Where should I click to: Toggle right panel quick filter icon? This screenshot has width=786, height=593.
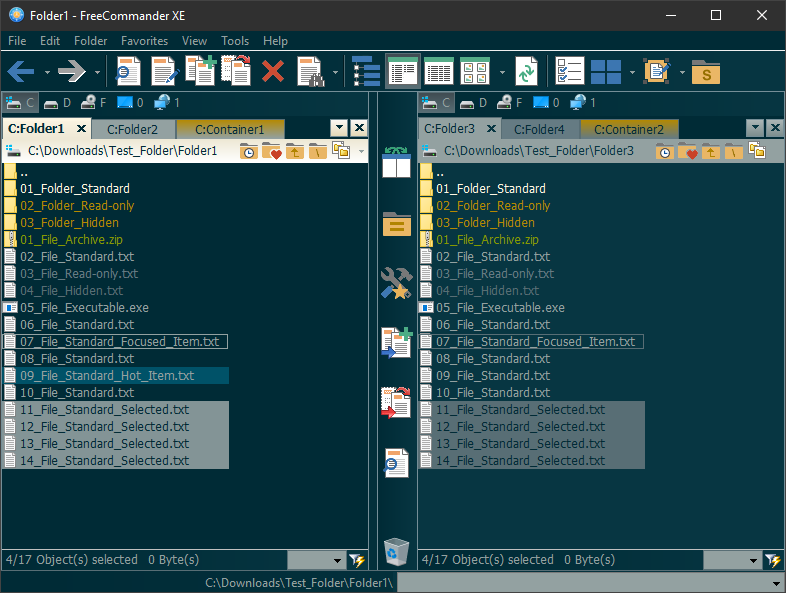pyautogui.click(x=773, y=560)
